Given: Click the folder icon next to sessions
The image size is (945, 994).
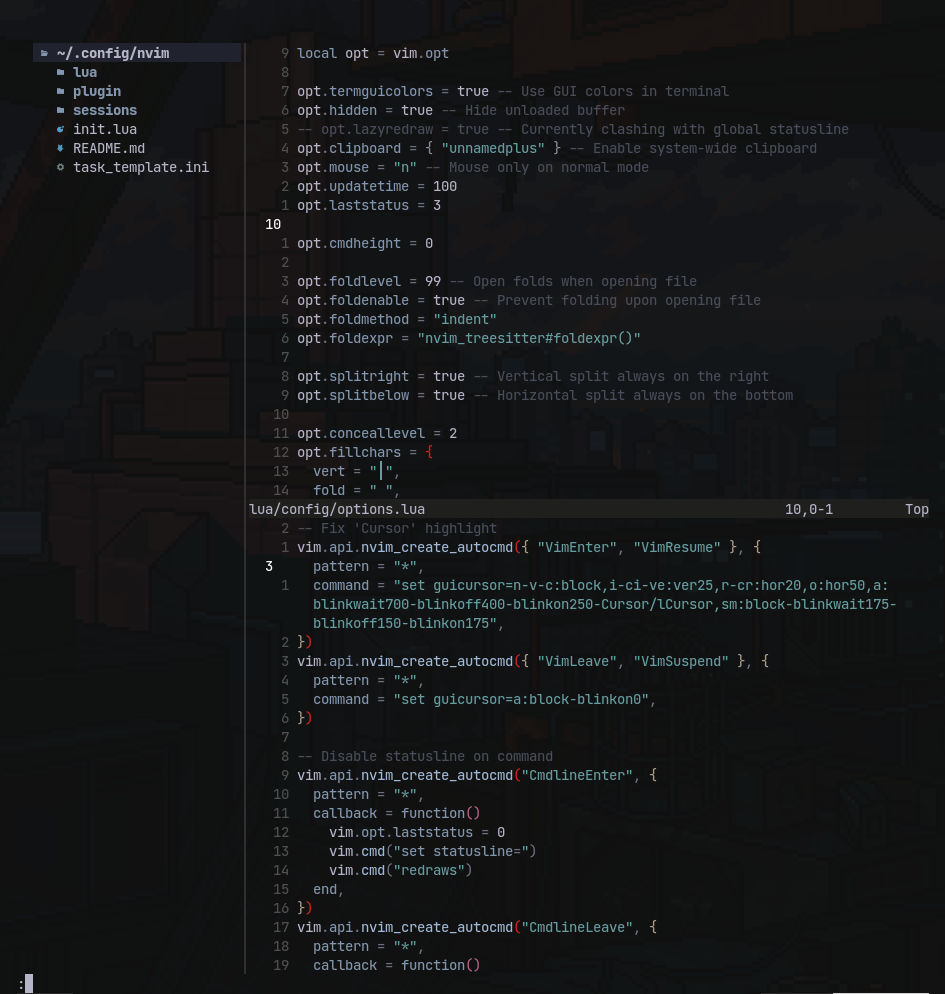Looking at the screenshot, I should (61, 110).
